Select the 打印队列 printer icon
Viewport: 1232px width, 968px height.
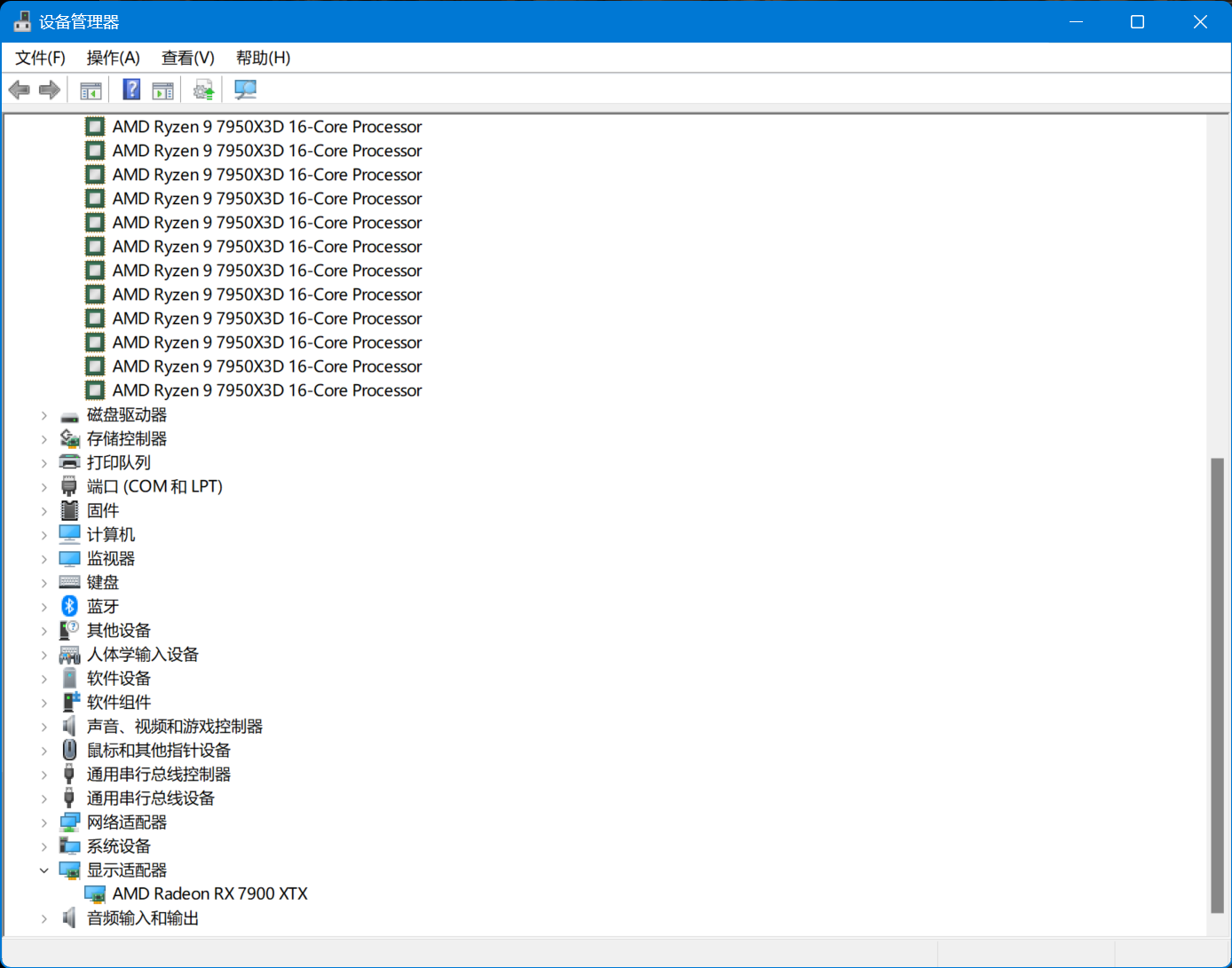[x=69, y=462]
